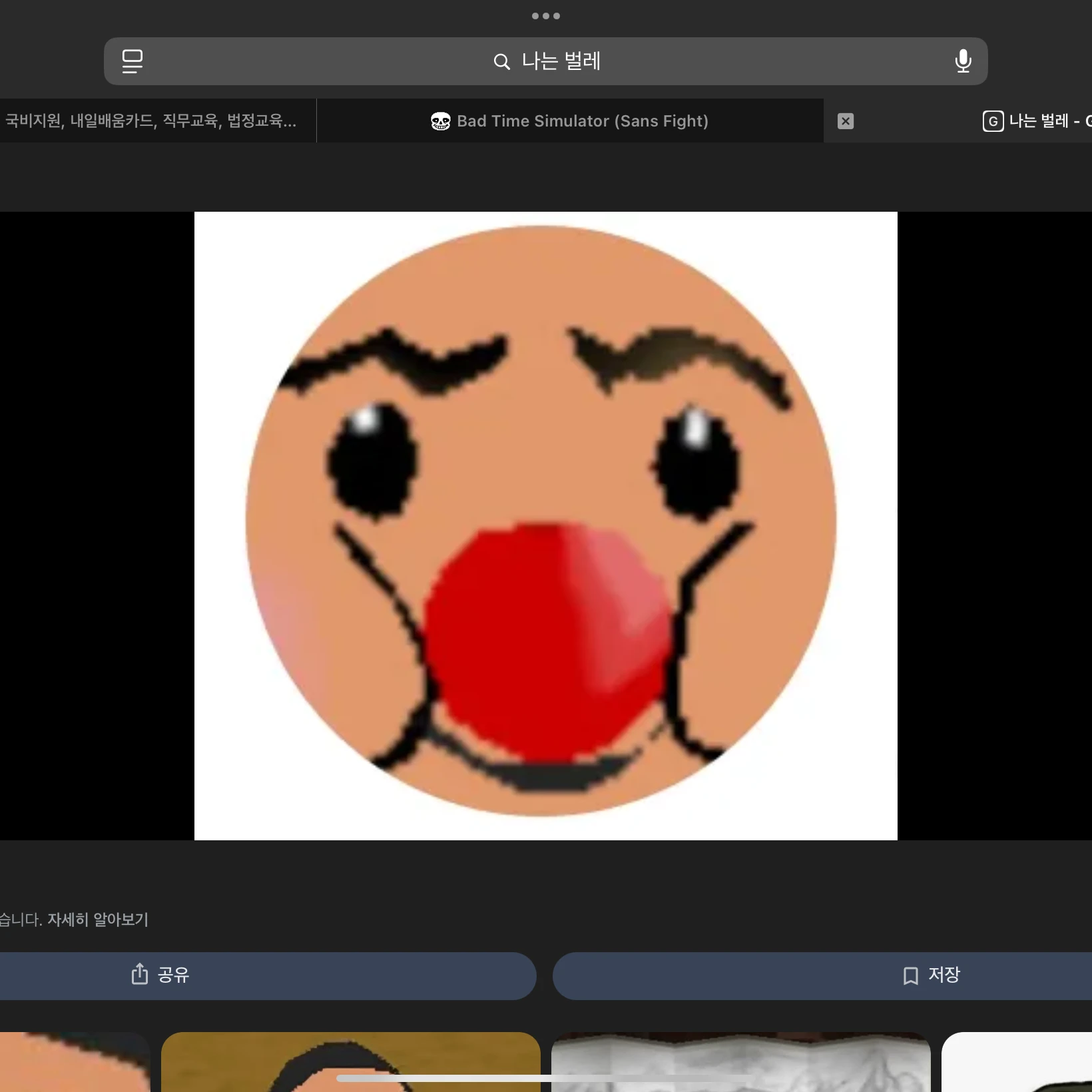Open the grayscale related image thumbnail
The image size is (1092, 1092).
(740, 1061)
